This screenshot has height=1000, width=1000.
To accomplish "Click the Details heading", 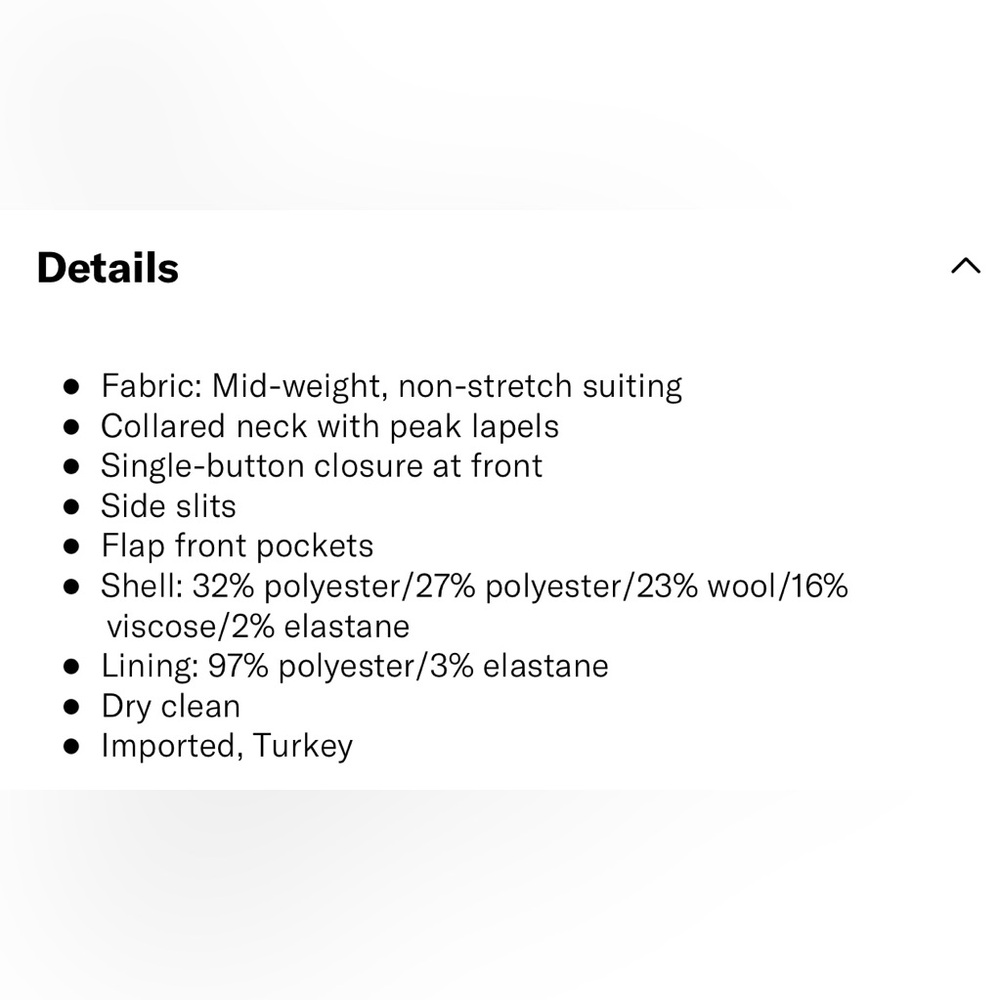I will coord(108,268).
